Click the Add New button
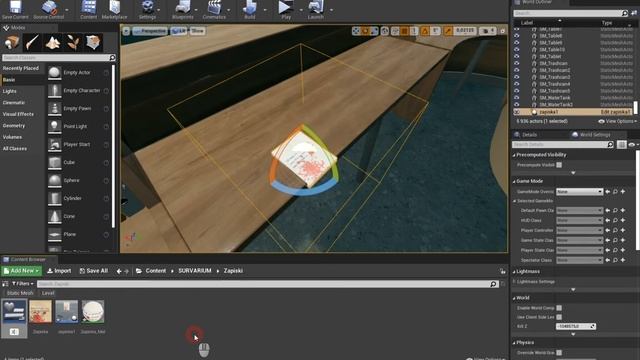The height and width of the screenshot is (360, 640). coord(21,271)
